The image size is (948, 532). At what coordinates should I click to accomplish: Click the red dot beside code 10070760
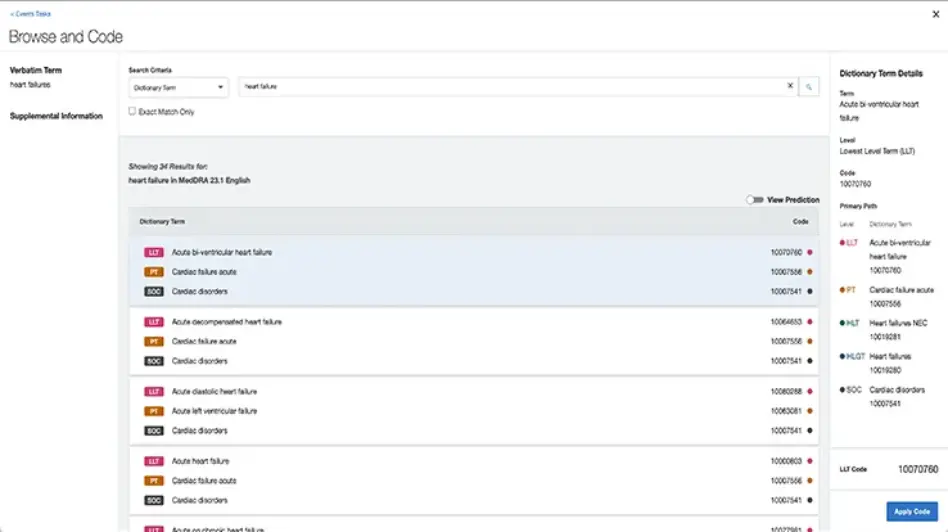tap(810, 252)
